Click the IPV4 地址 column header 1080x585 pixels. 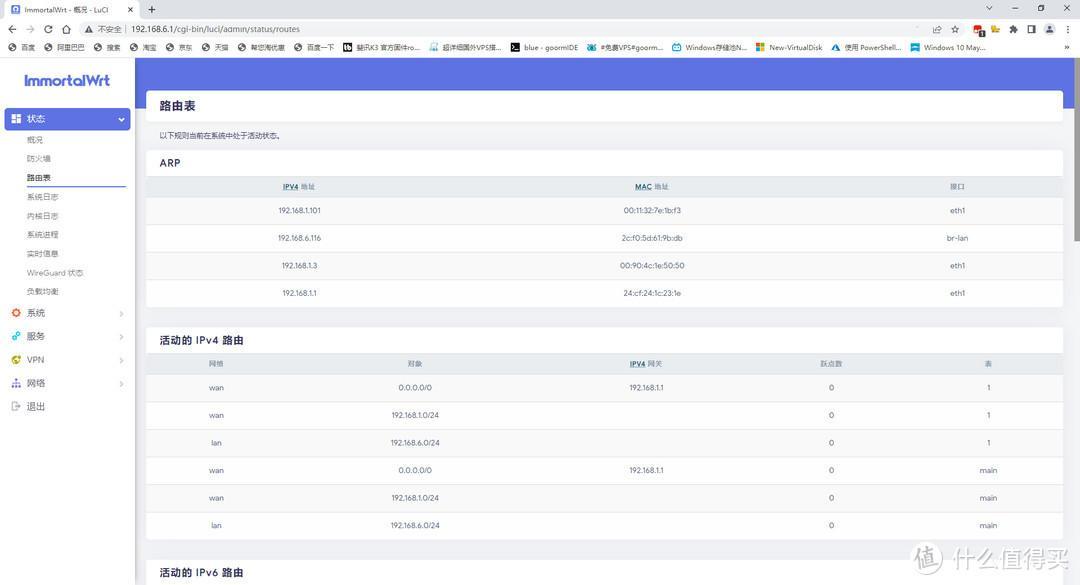[299, 187]
